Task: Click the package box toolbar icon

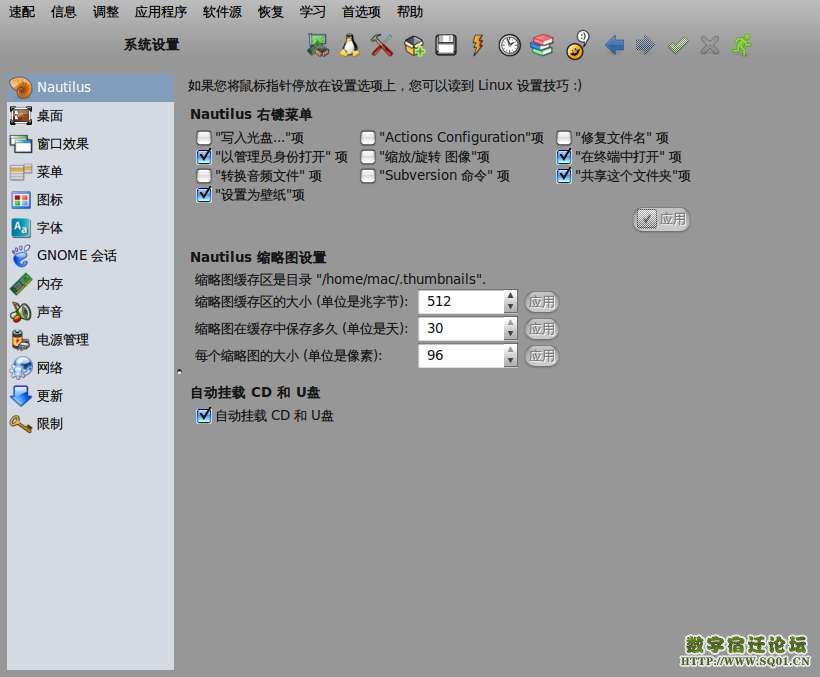Action: click(x=414, y=45)
